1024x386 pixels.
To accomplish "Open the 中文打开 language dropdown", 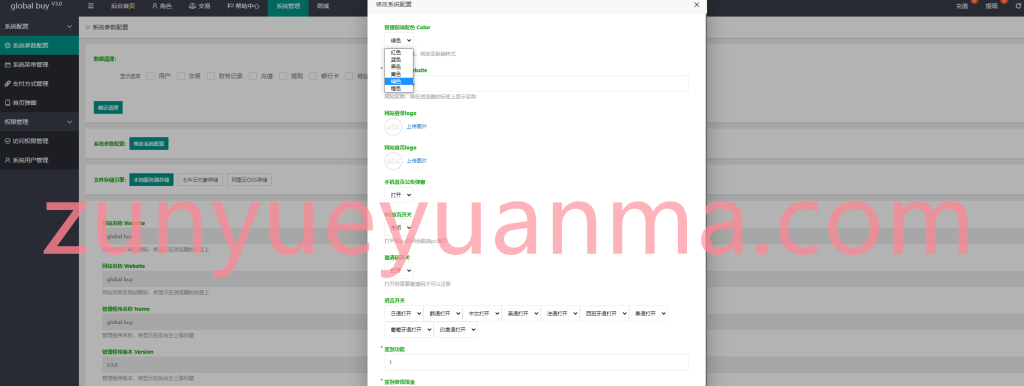I will 482,314.
